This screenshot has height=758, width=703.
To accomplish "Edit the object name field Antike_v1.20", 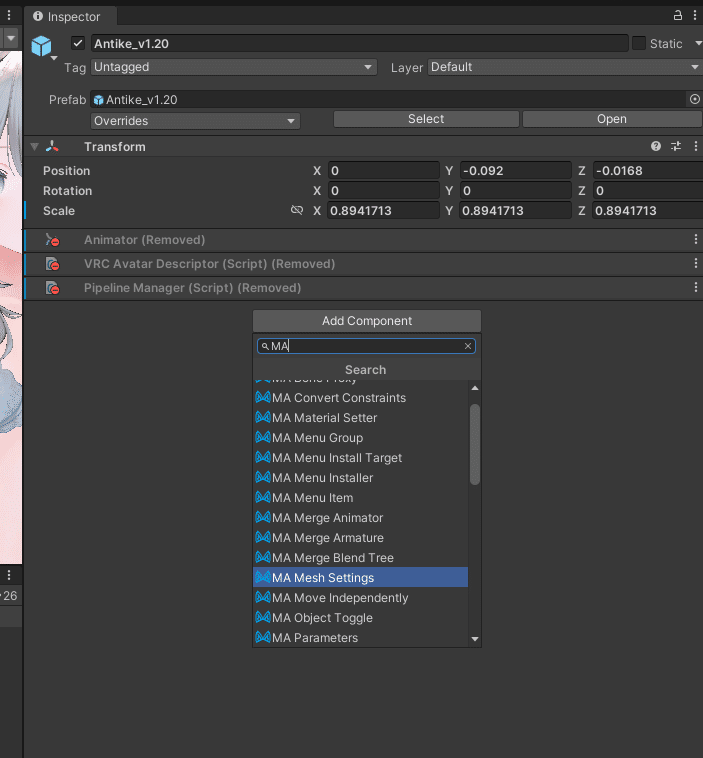I will [x=359, y=44].
